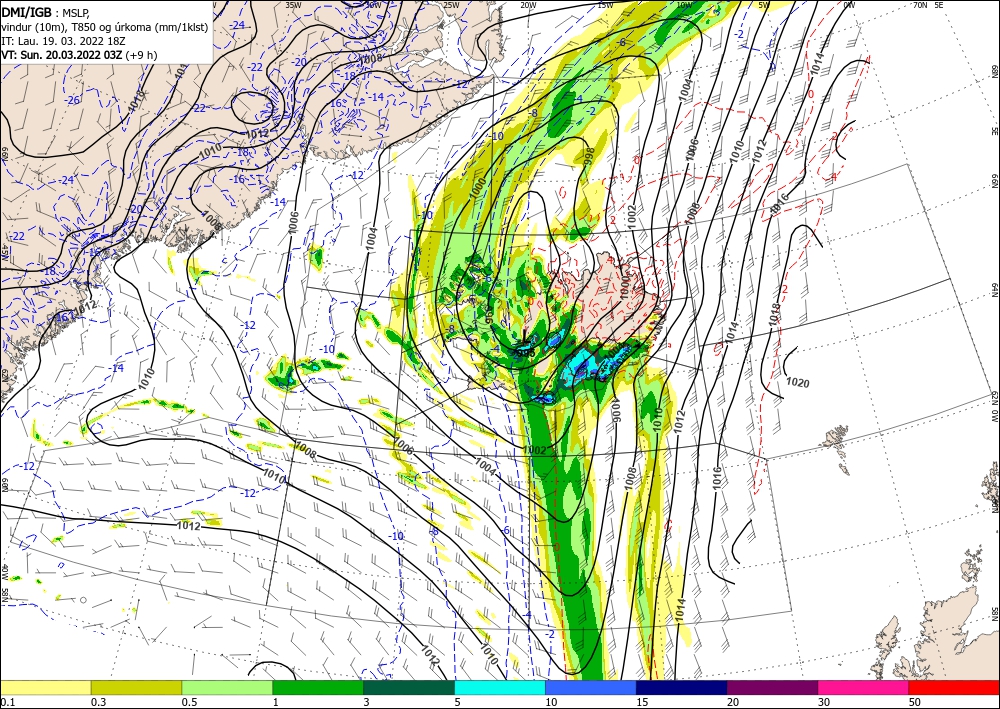Click the '70N' grid label
Screen dimensions: 1000x709
920,4
